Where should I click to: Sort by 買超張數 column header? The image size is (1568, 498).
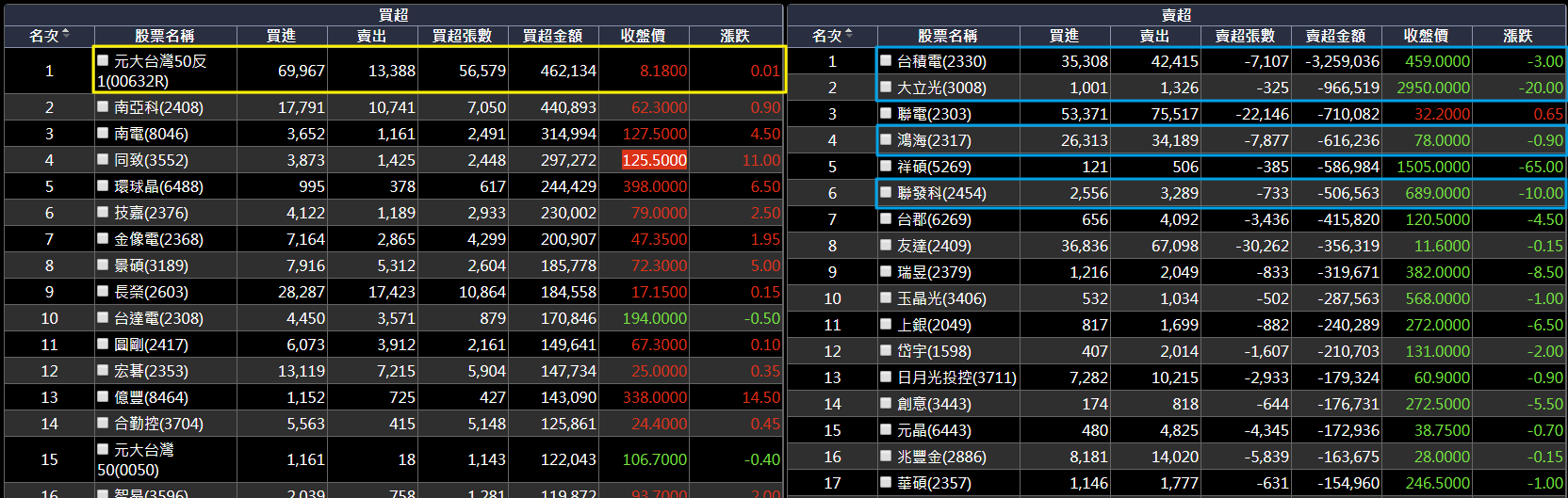[x=462, y=36]
